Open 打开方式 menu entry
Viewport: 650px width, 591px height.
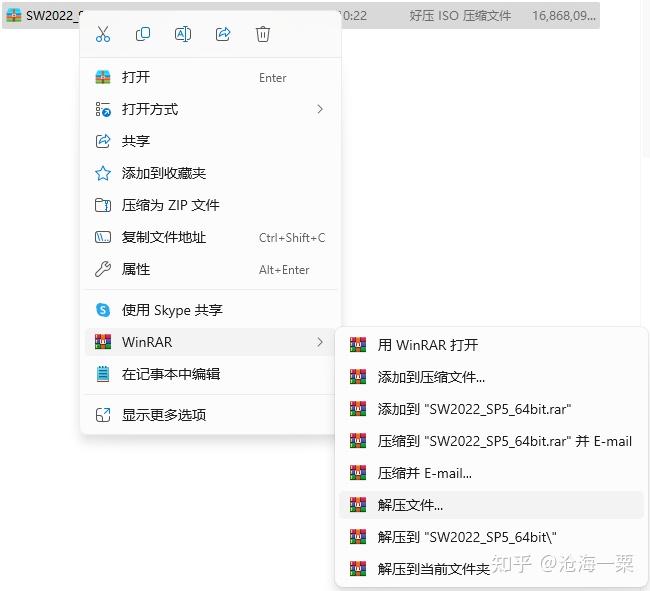[211, 109]
